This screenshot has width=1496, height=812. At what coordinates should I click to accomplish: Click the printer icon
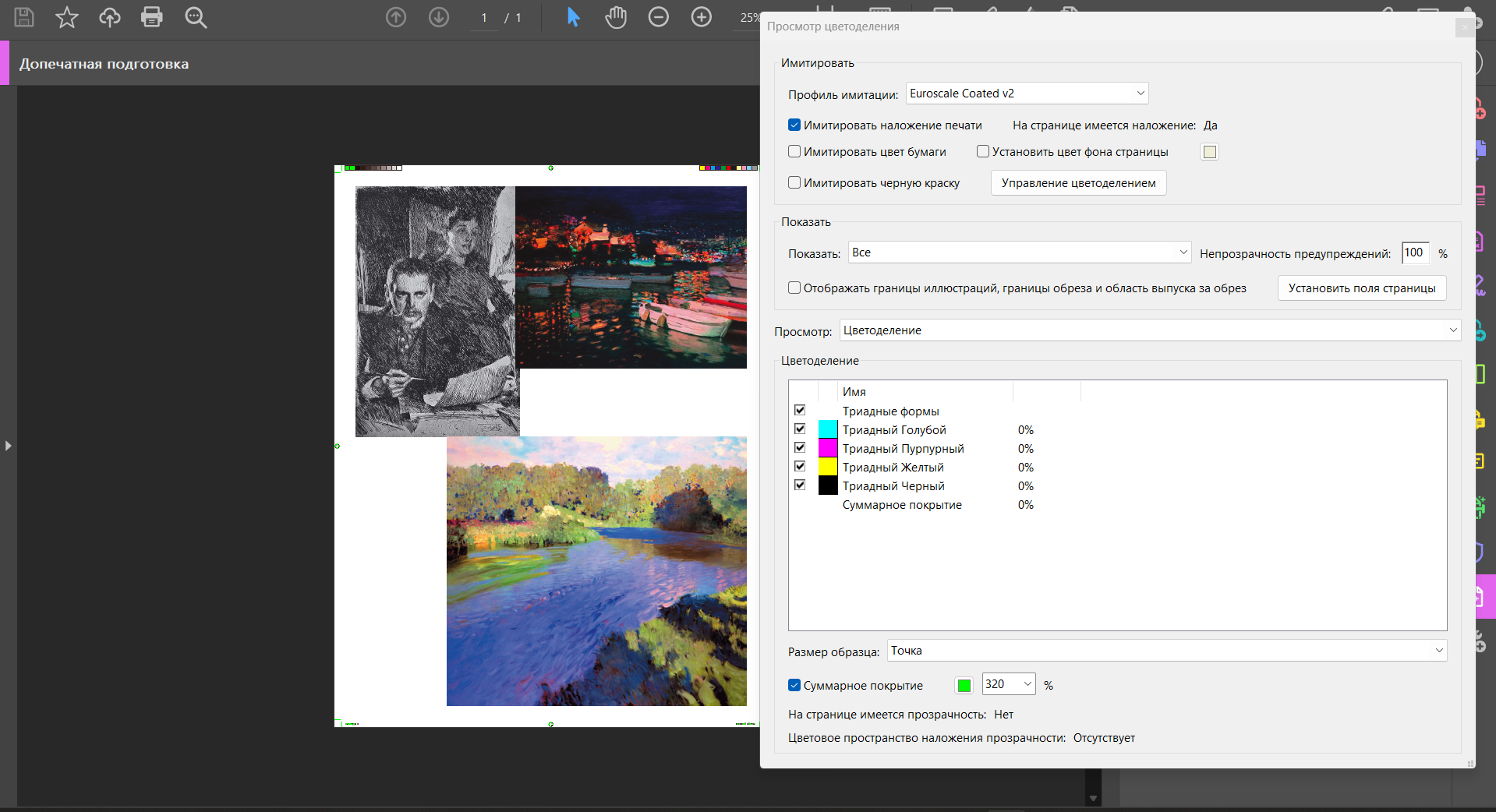pos(152,17)
